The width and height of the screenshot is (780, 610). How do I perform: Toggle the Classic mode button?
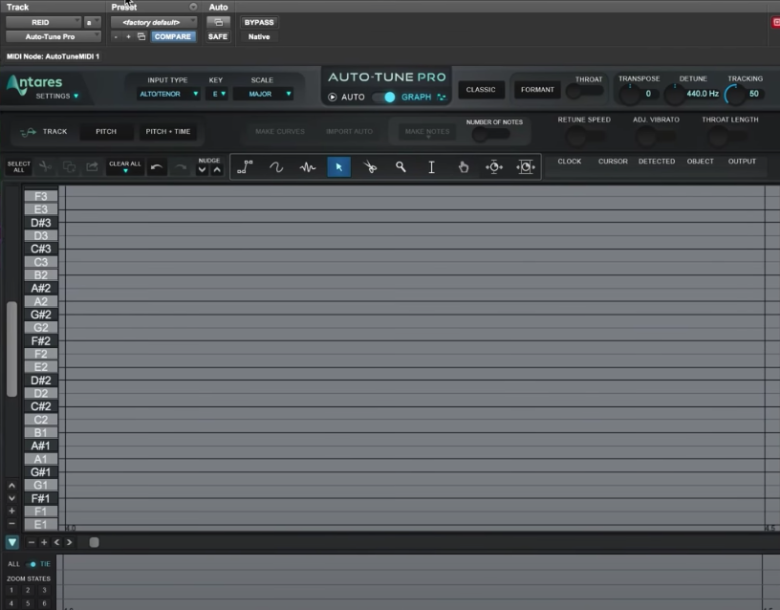click(481, 90)
